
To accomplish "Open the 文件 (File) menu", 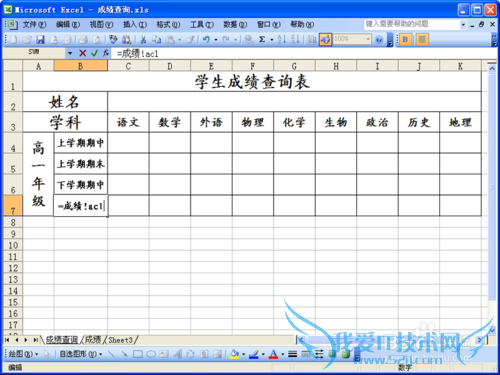I will tap(34, 25).
